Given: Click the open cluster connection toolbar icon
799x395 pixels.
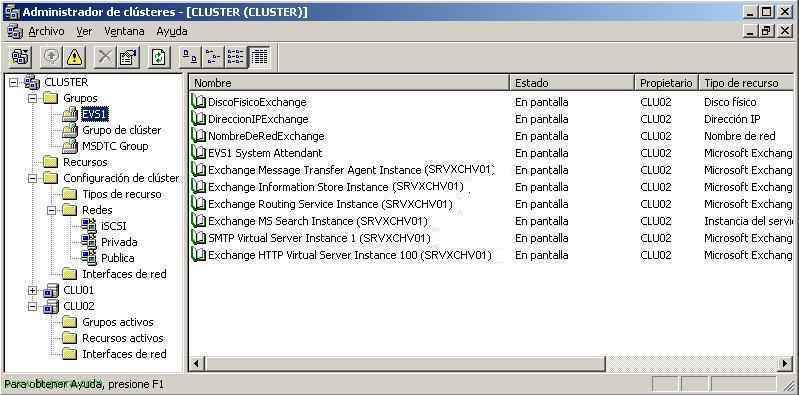Looking at the screenshot, I should coord(20,57).
